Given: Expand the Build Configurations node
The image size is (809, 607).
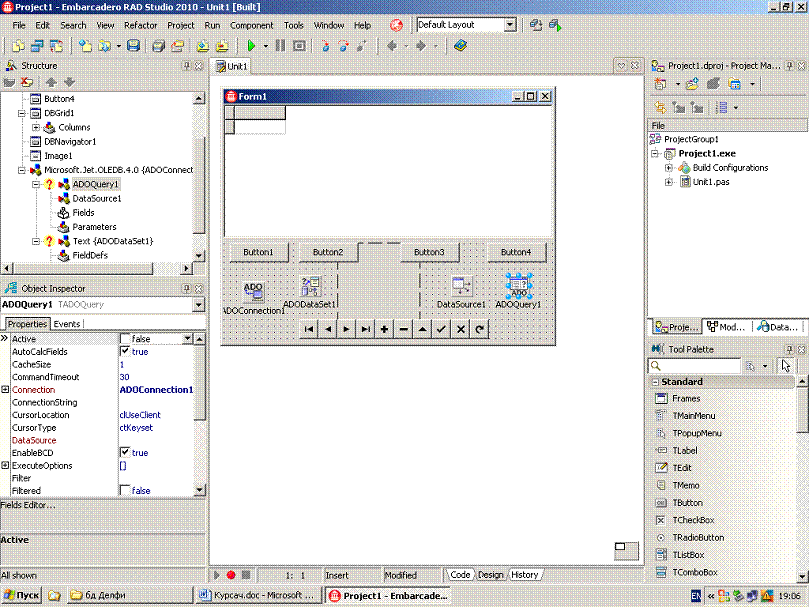Looking at the screenshot, I should (669, 168).
